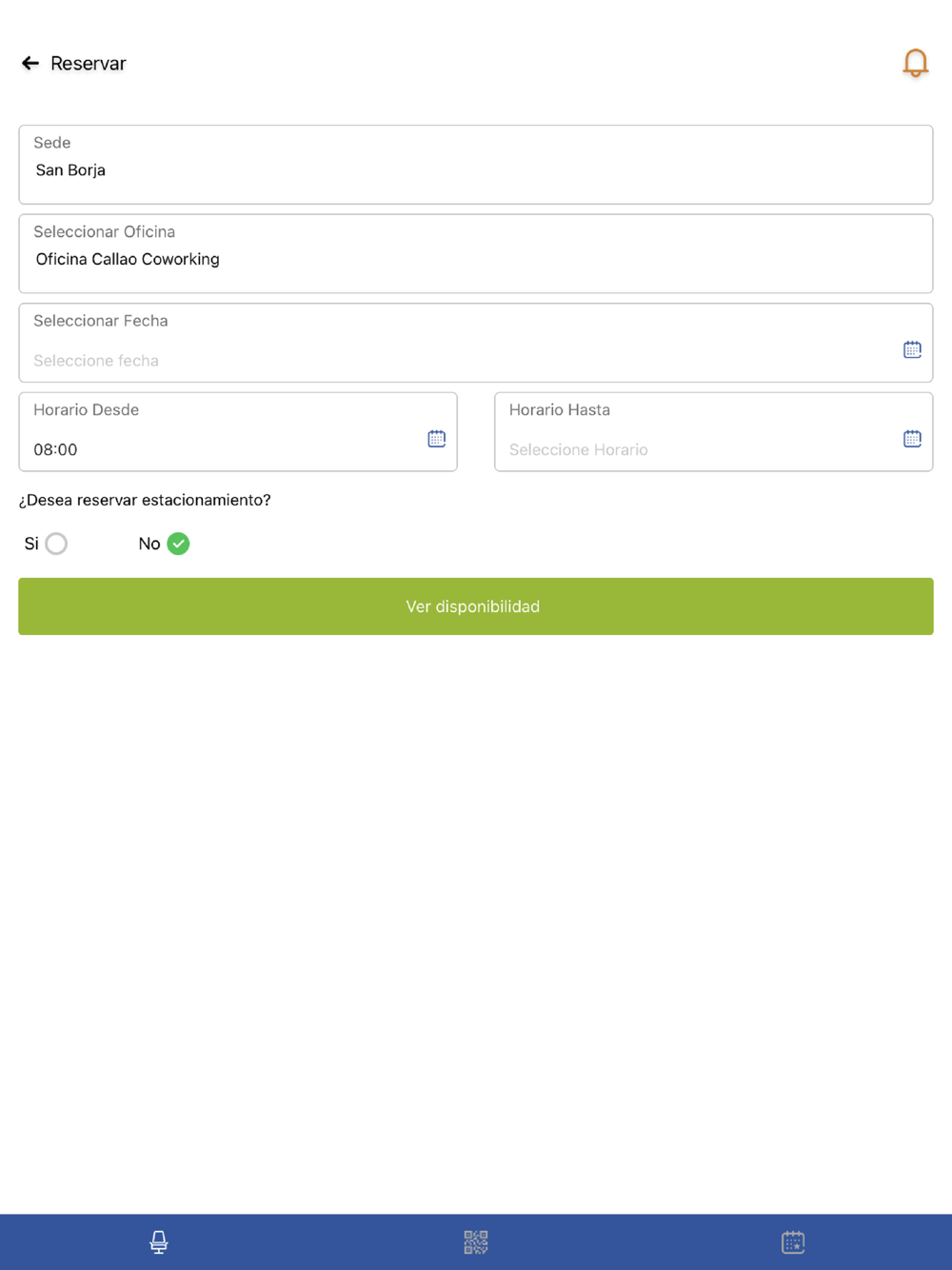Tap the ¿Desea reservar estacionamiento? question text
This screenshot has width=952, height=1270.
(x=145, y=500)
